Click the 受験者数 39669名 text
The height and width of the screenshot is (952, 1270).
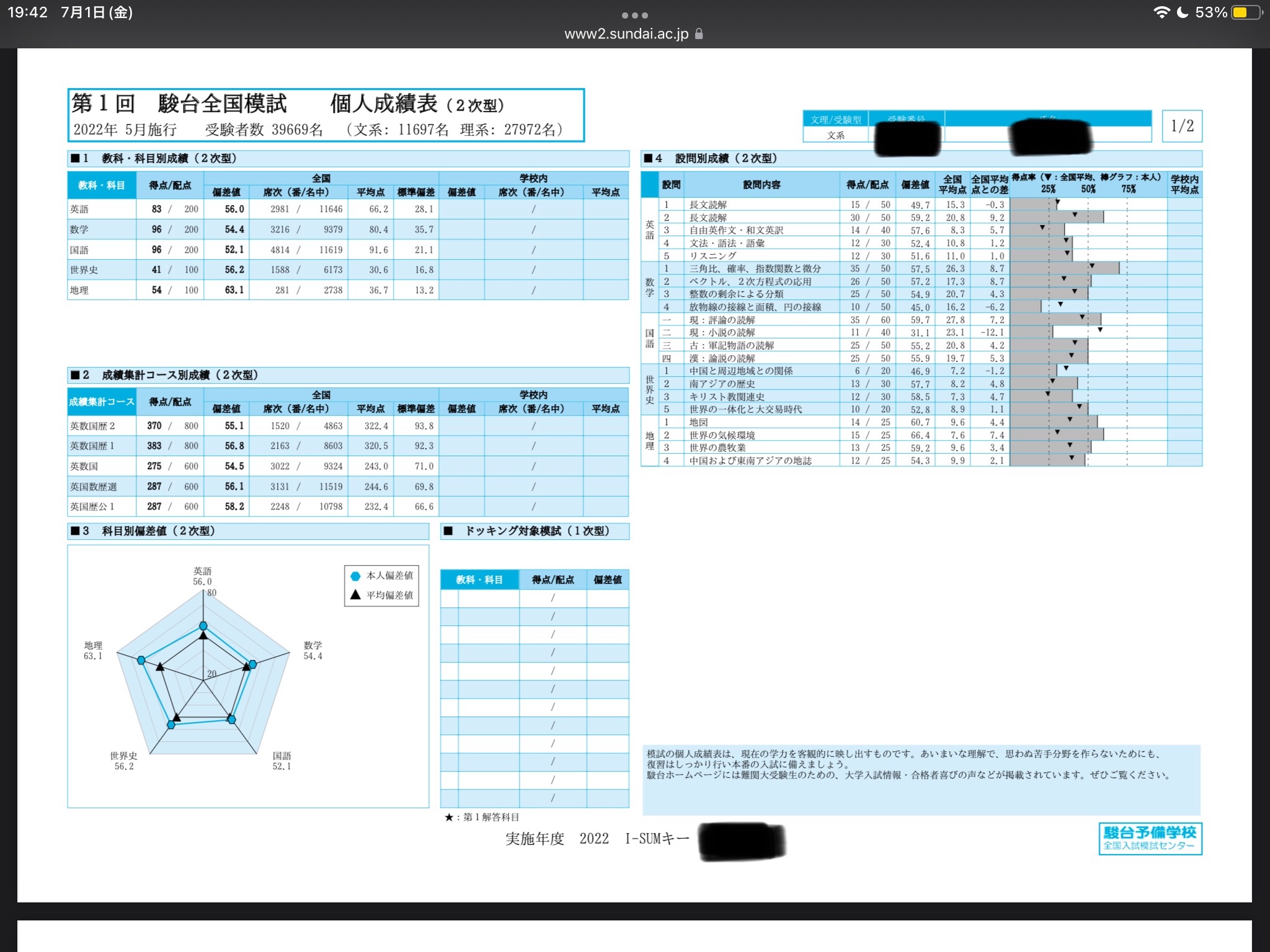264,130
